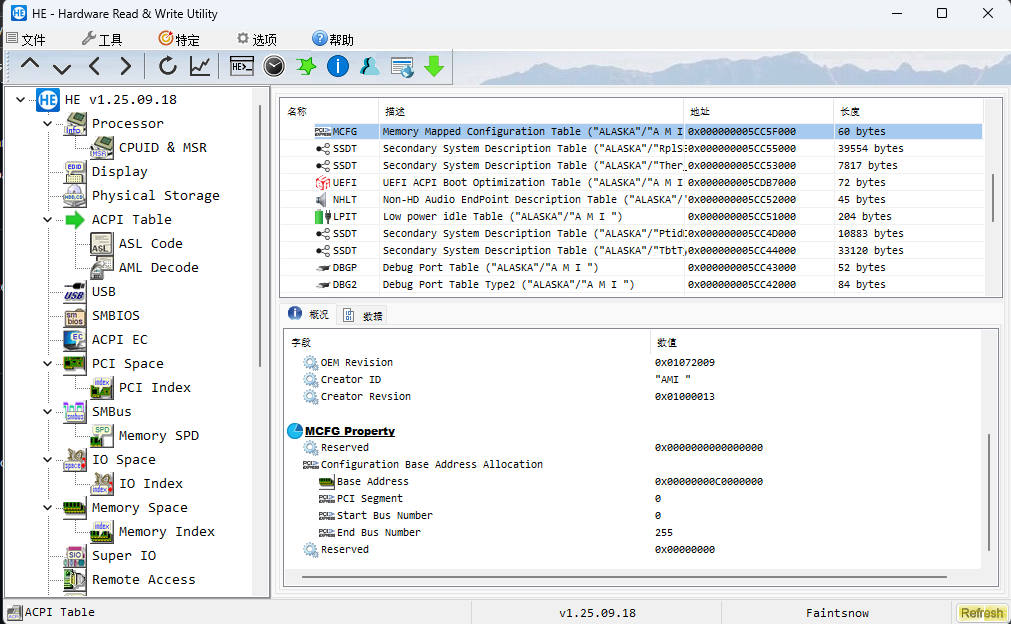This screenshot has width=1011, height=624.
Task: Collapse the SMBus tree node
Action: tap(48, 411)
